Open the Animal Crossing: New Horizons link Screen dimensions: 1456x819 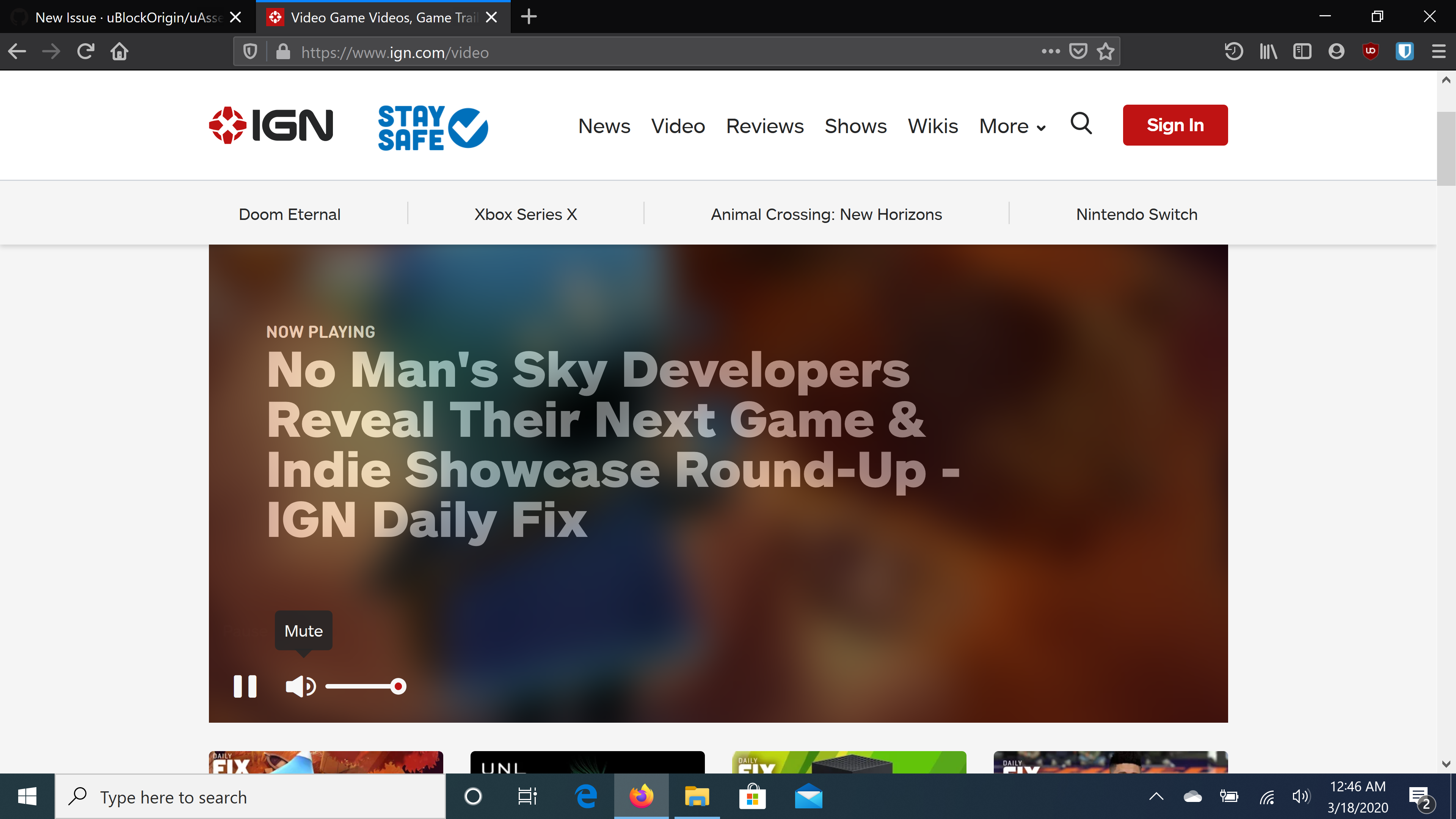[826, 214]
